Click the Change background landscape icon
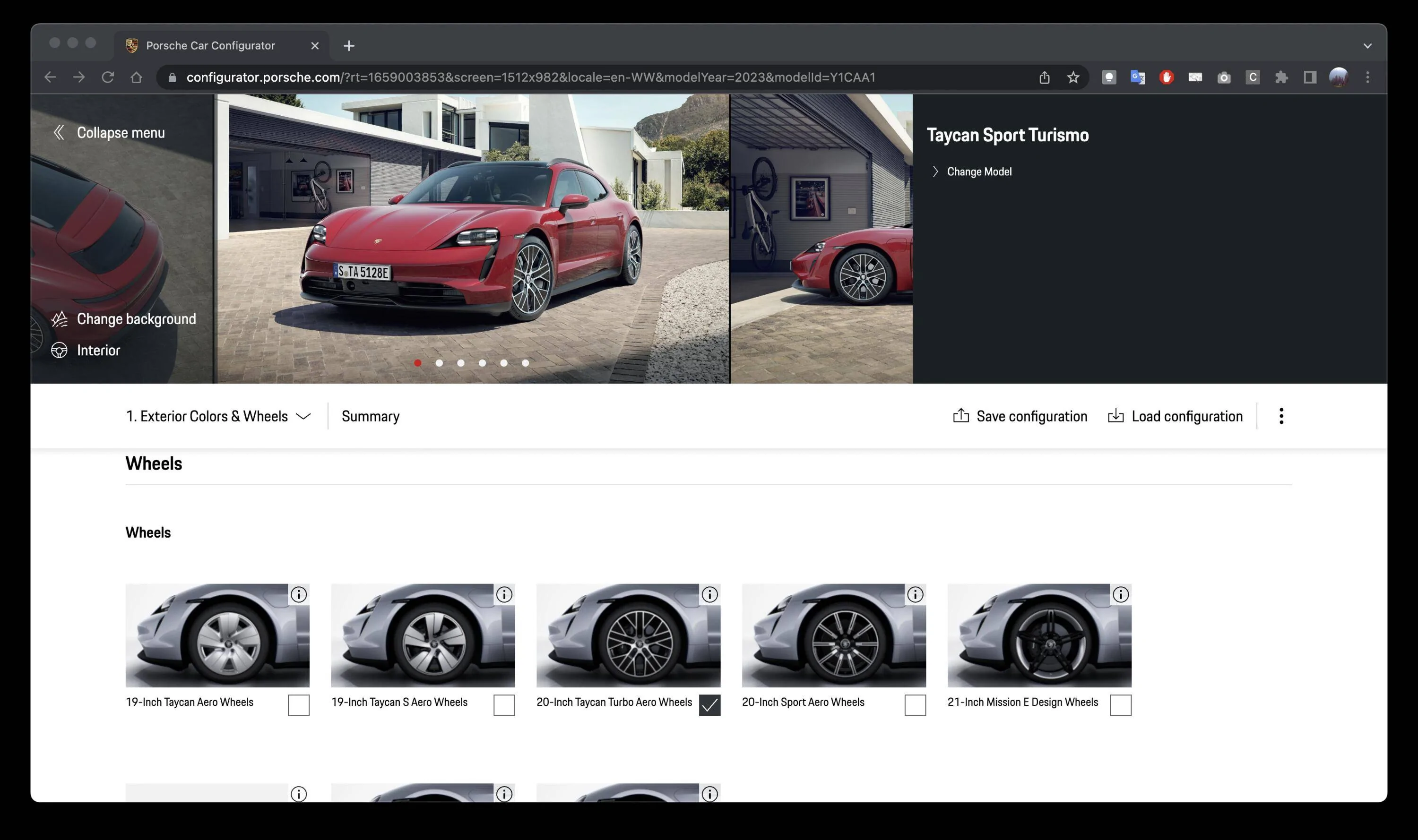This screenshot has width=1418, height=840. [60, 319]
